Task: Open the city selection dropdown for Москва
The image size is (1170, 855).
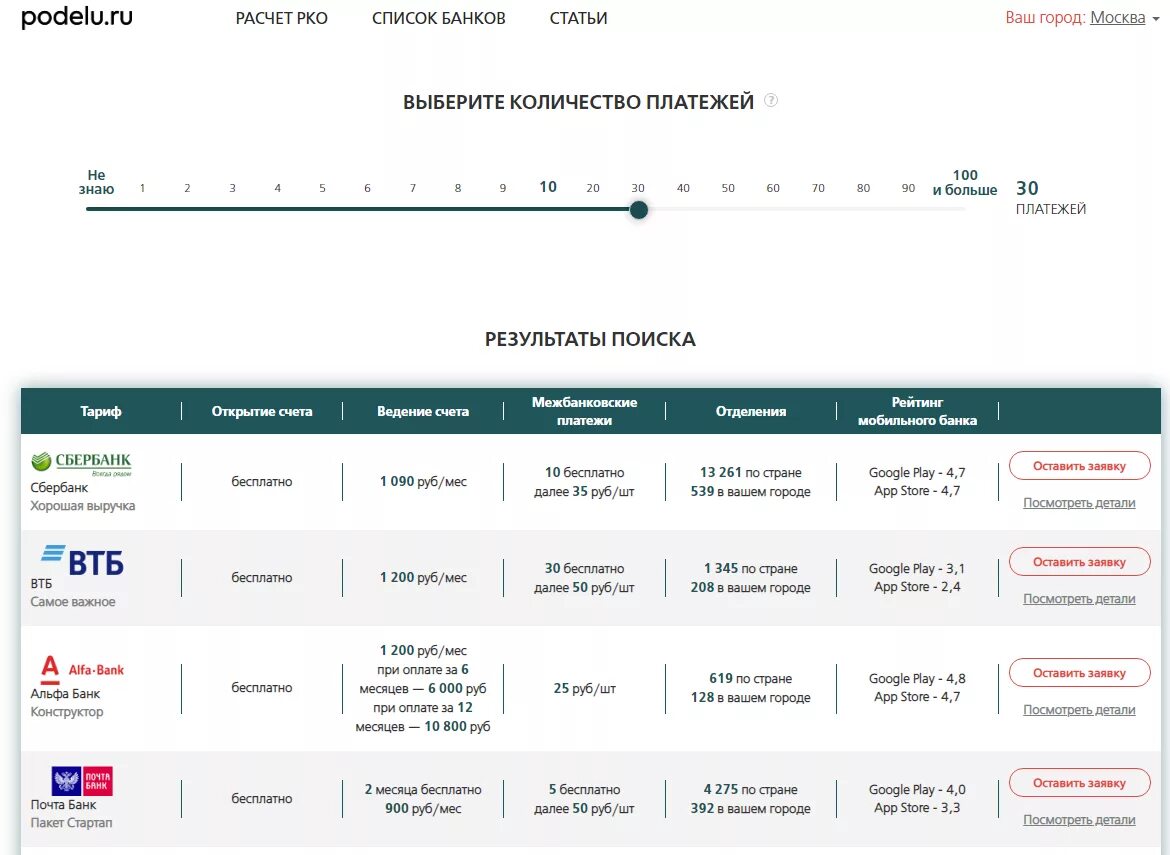Action: pyautogui.click(x=1119, y=17)
